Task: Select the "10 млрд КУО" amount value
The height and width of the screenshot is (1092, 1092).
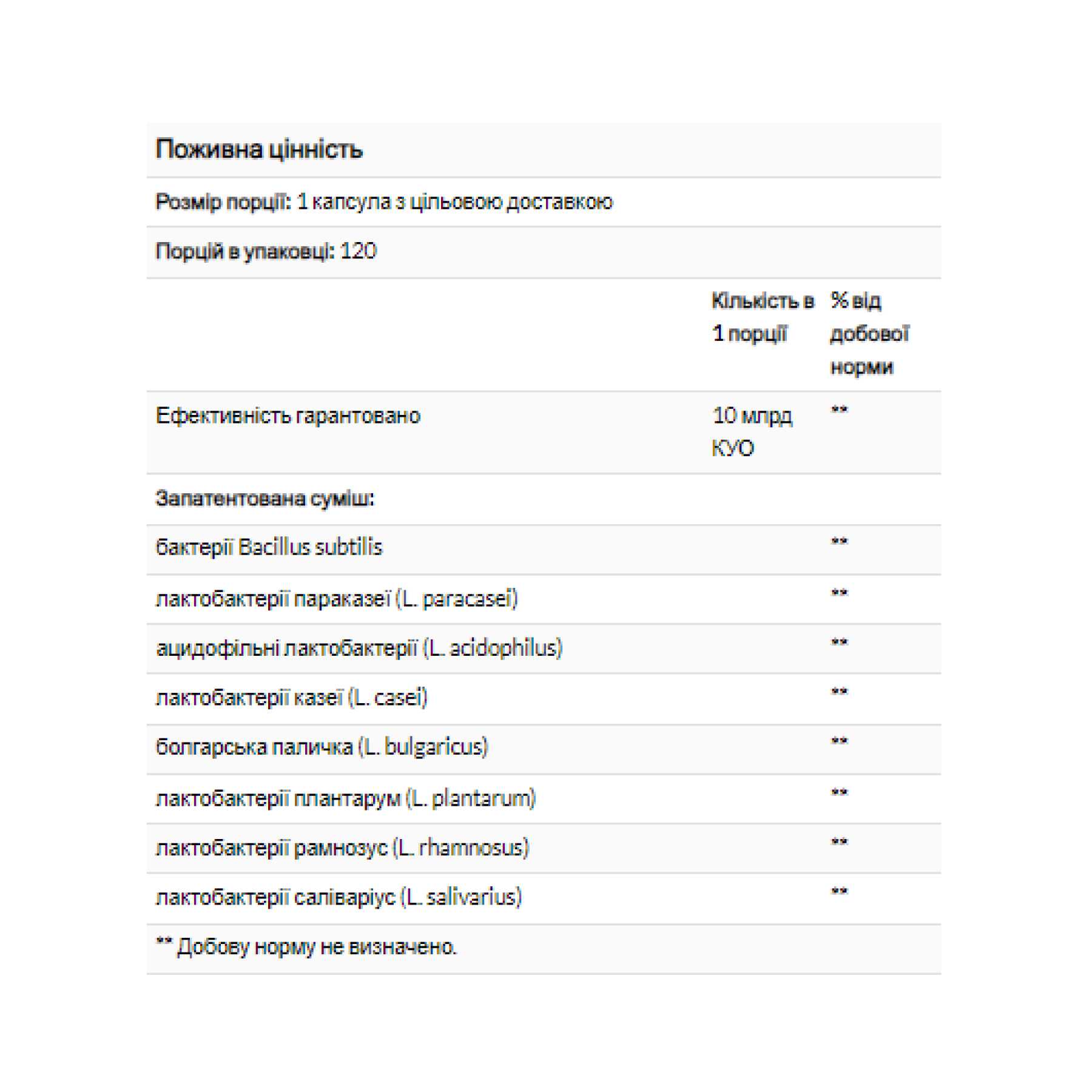Action: pos(752,431)
